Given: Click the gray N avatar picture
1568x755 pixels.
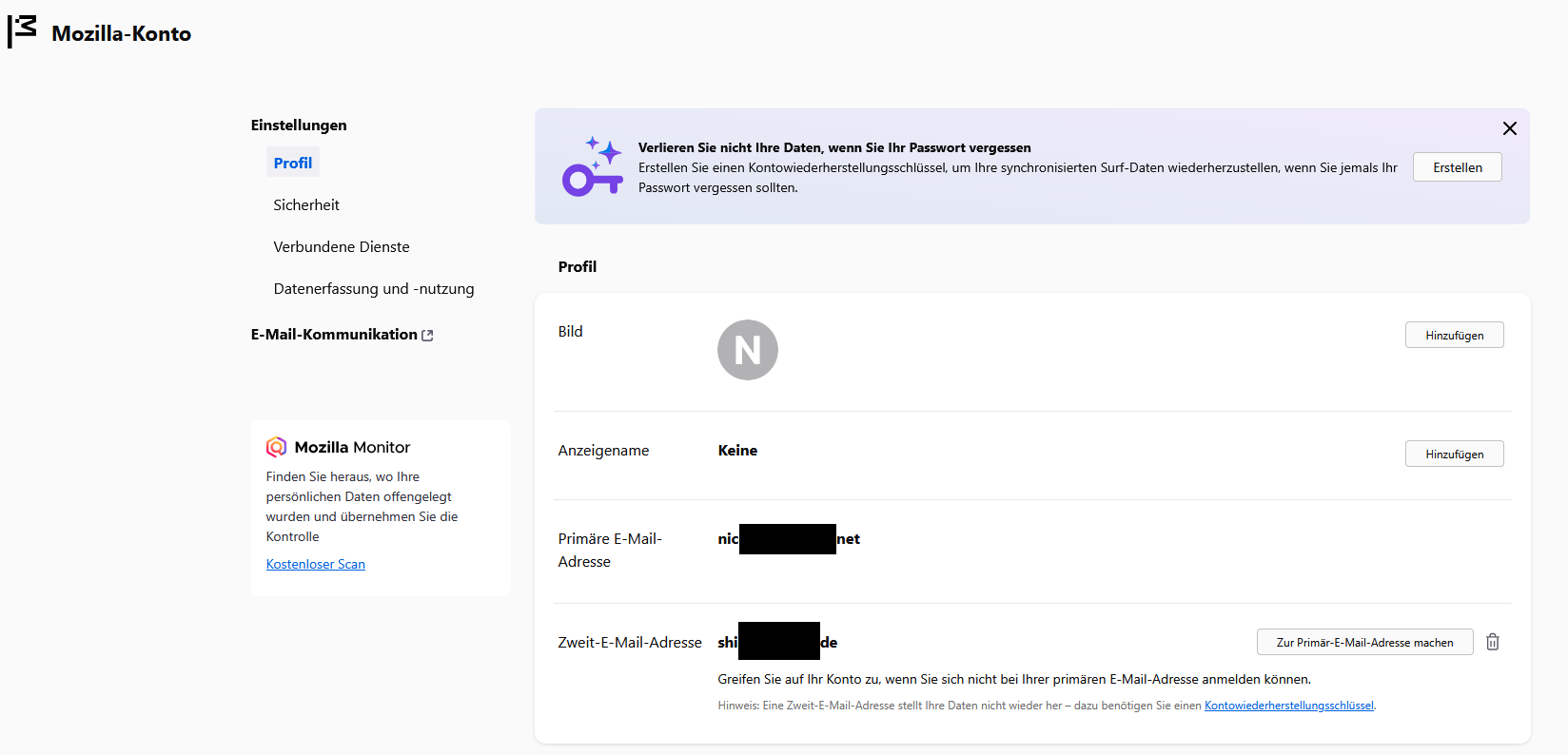Looking at the screenshot, I should pos(747,350).
